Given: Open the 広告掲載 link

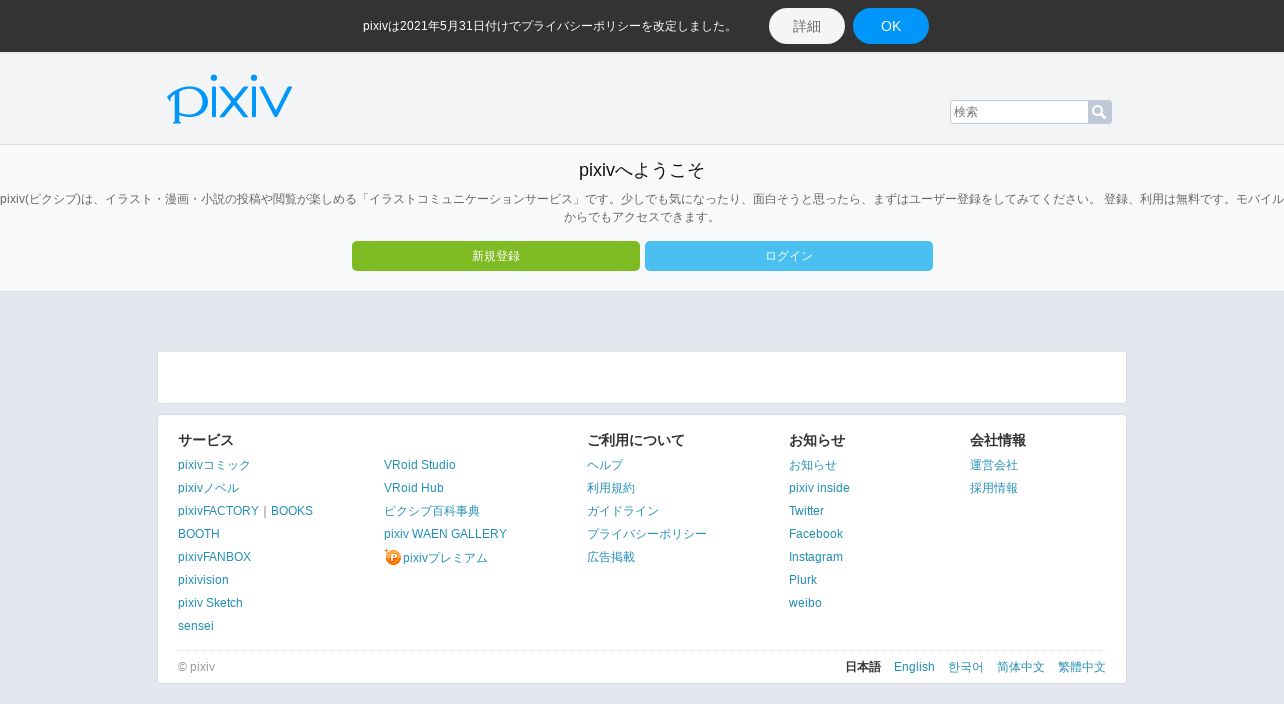Looking at the screenshot, I should coord(611,557).
